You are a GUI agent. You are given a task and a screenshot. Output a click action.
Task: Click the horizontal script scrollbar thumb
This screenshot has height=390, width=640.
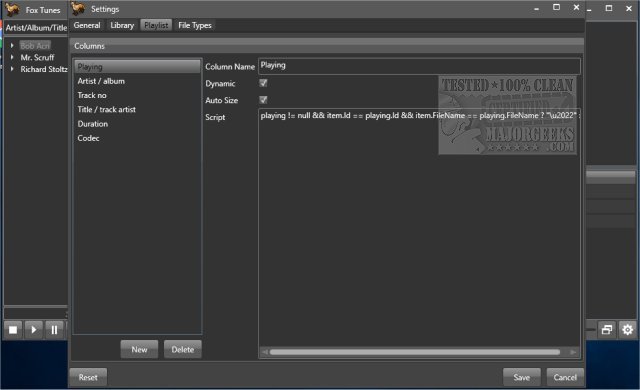click(415, 352)
